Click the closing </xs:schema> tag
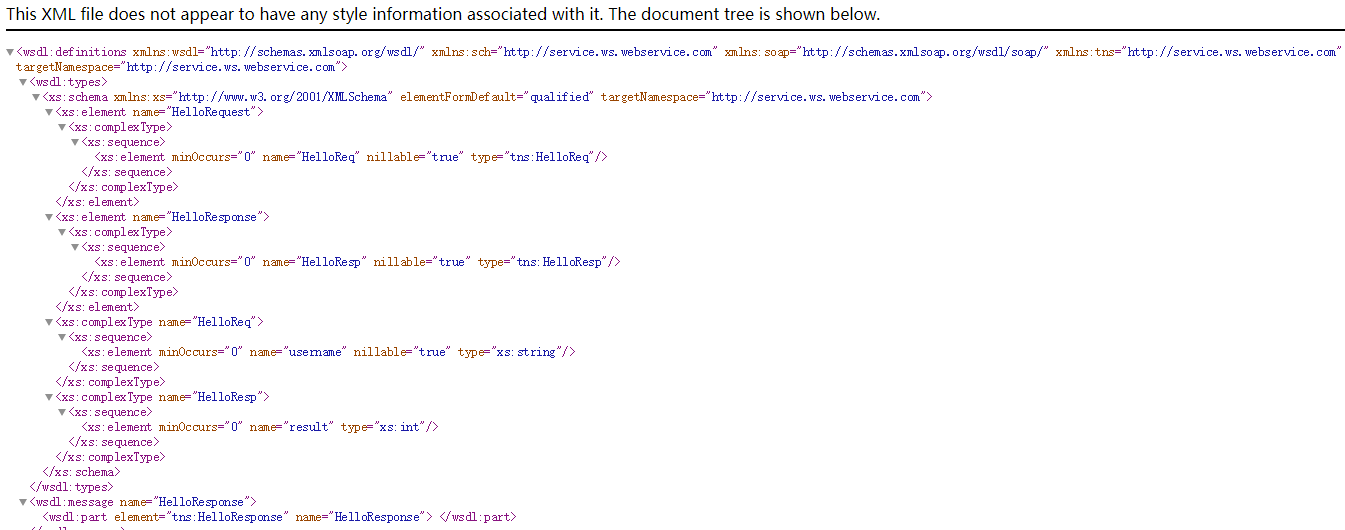Viewport: 1345px width, 530px height. point(81,472)
